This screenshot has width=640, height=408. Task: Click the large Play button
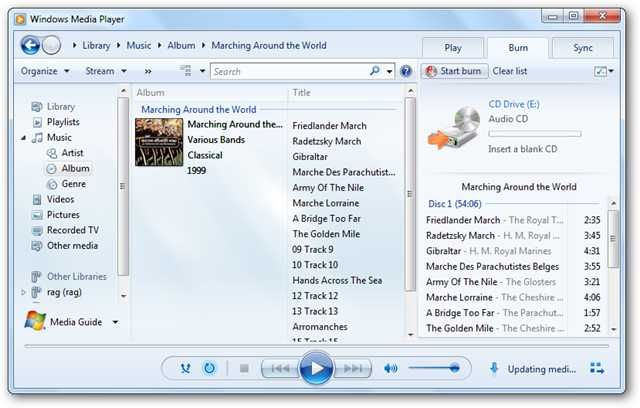tap(316, 368)
